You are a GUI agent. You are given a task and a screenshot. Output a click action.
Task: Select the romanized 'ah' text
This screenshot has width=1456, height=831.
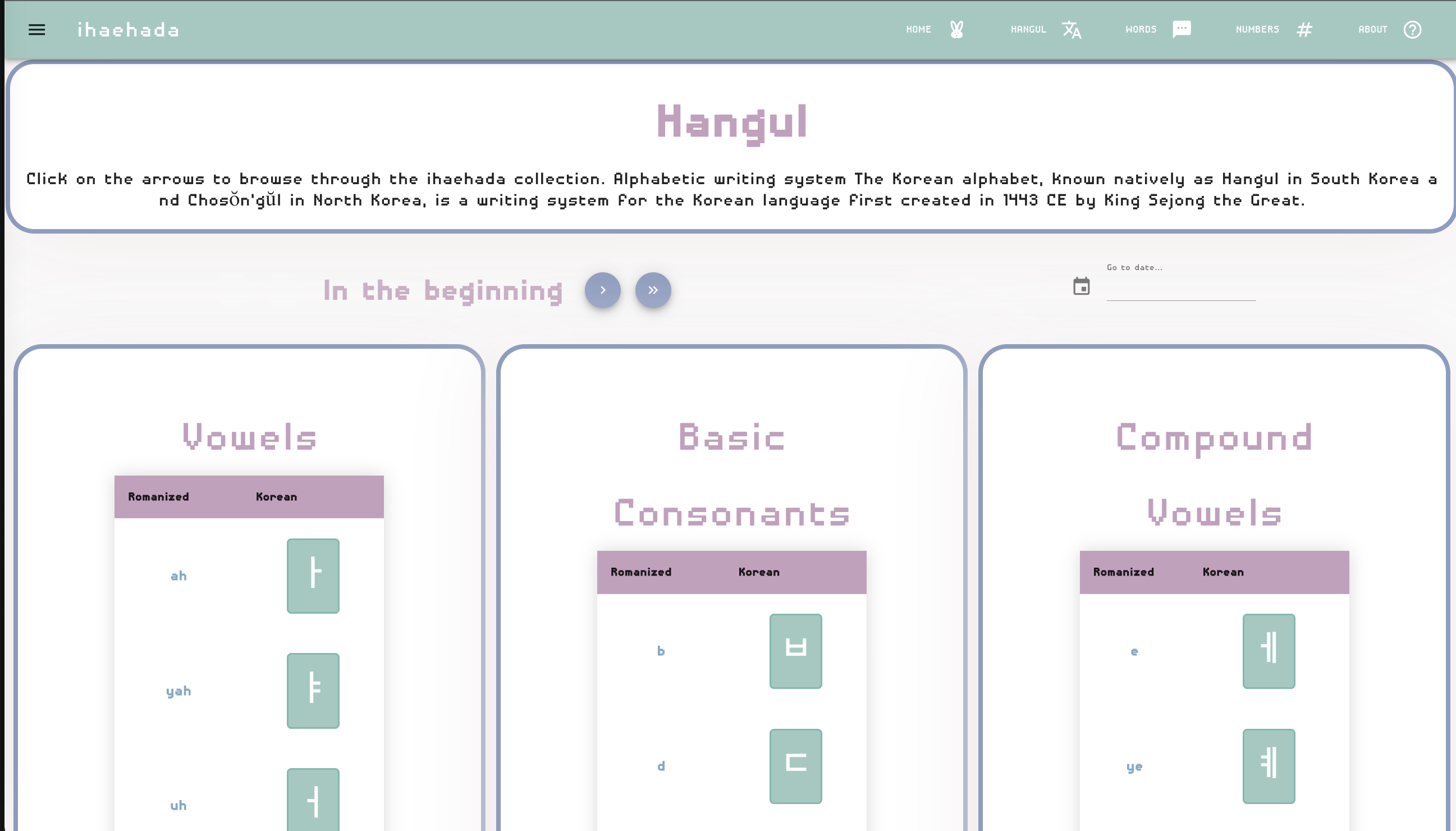(x=178, y=576)
